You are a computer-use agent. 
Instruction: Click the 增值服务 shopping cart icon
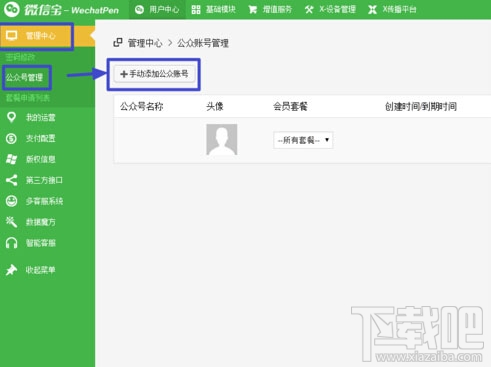(253, 9)
